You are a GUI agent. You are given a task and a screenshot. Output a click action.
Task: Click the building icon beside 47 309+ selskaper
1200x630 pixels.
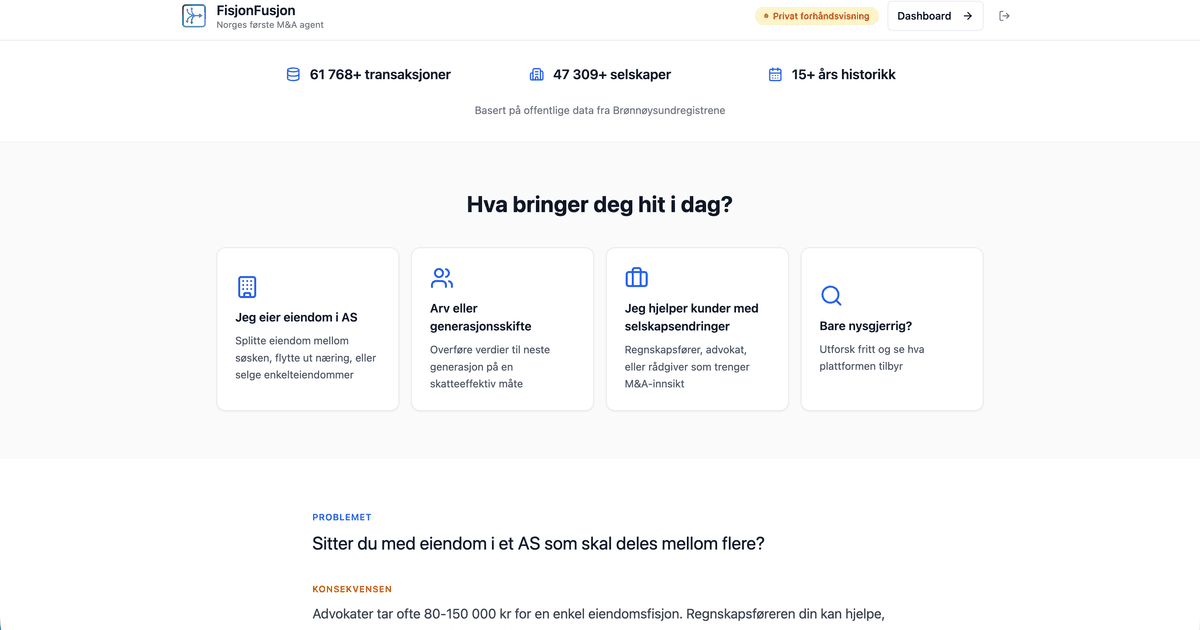tap(537, 74)
